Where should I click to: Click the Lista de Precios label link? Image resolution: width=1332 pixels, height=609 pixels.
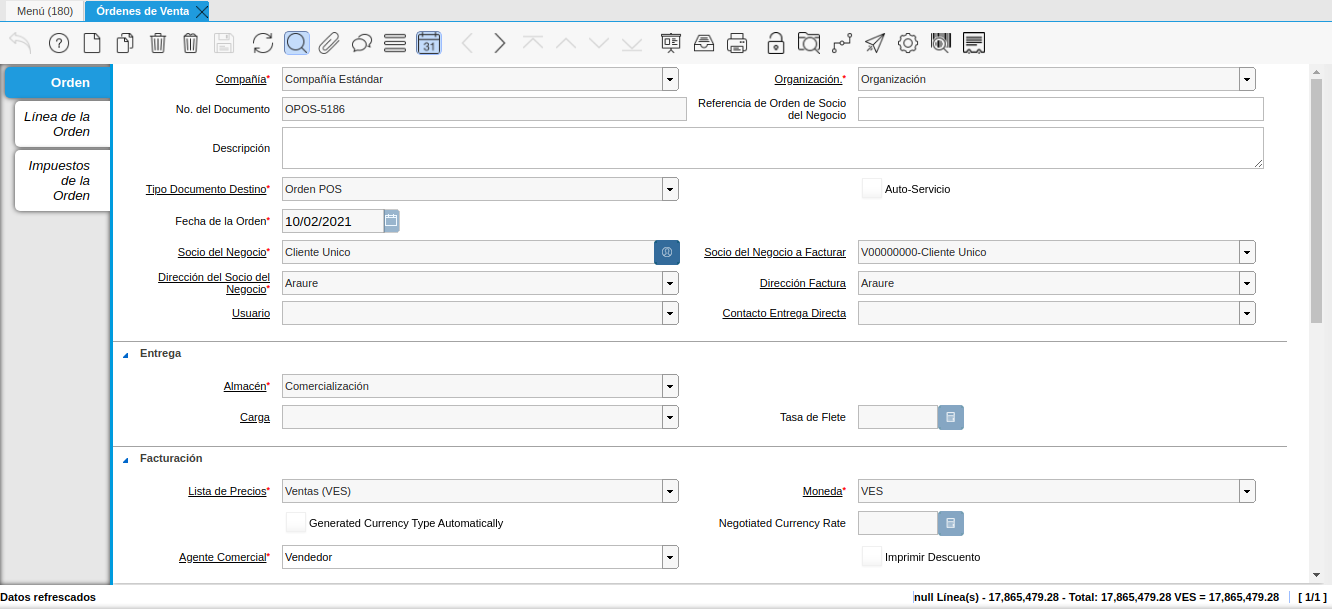(227, 491)
